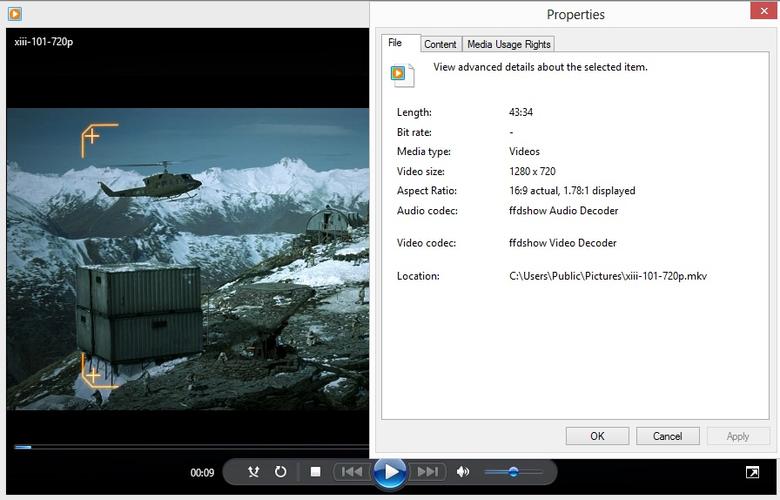
Task: Click the Windows Media Player title icon
Action: (15, 14)
